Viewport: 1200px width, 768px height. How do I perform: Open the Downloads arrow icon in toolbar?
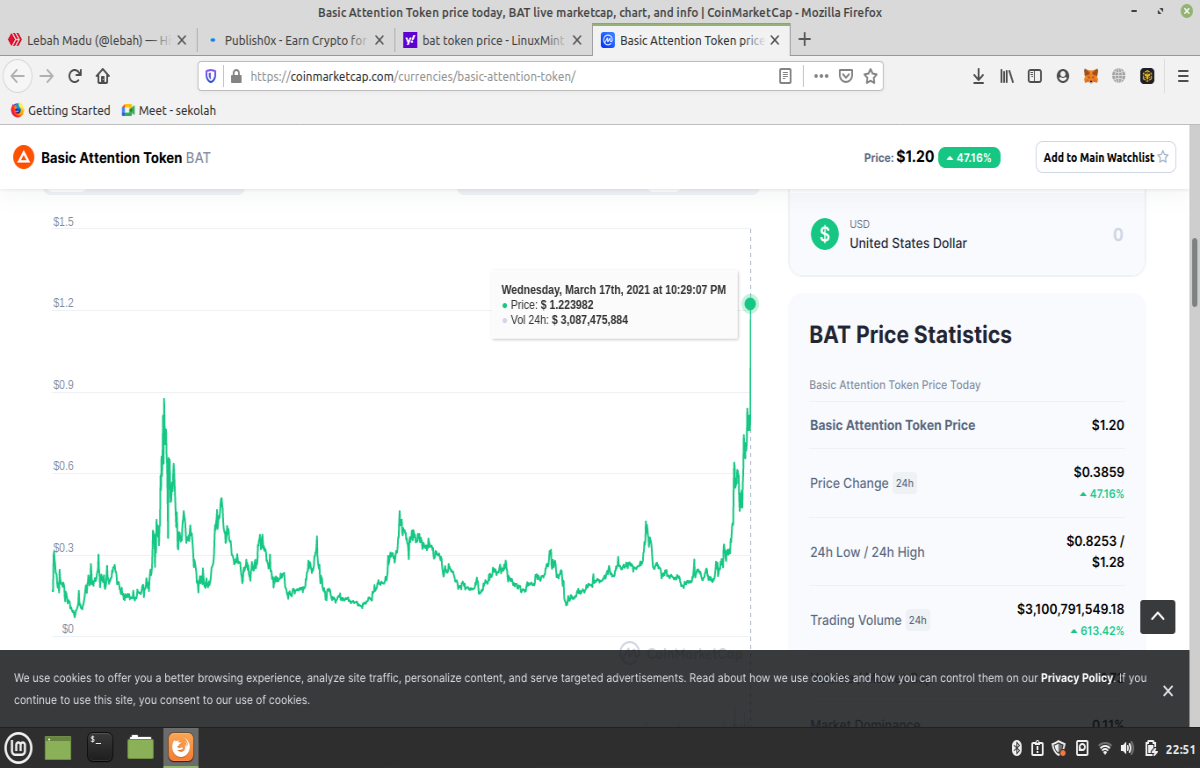[x=979, y=76]
